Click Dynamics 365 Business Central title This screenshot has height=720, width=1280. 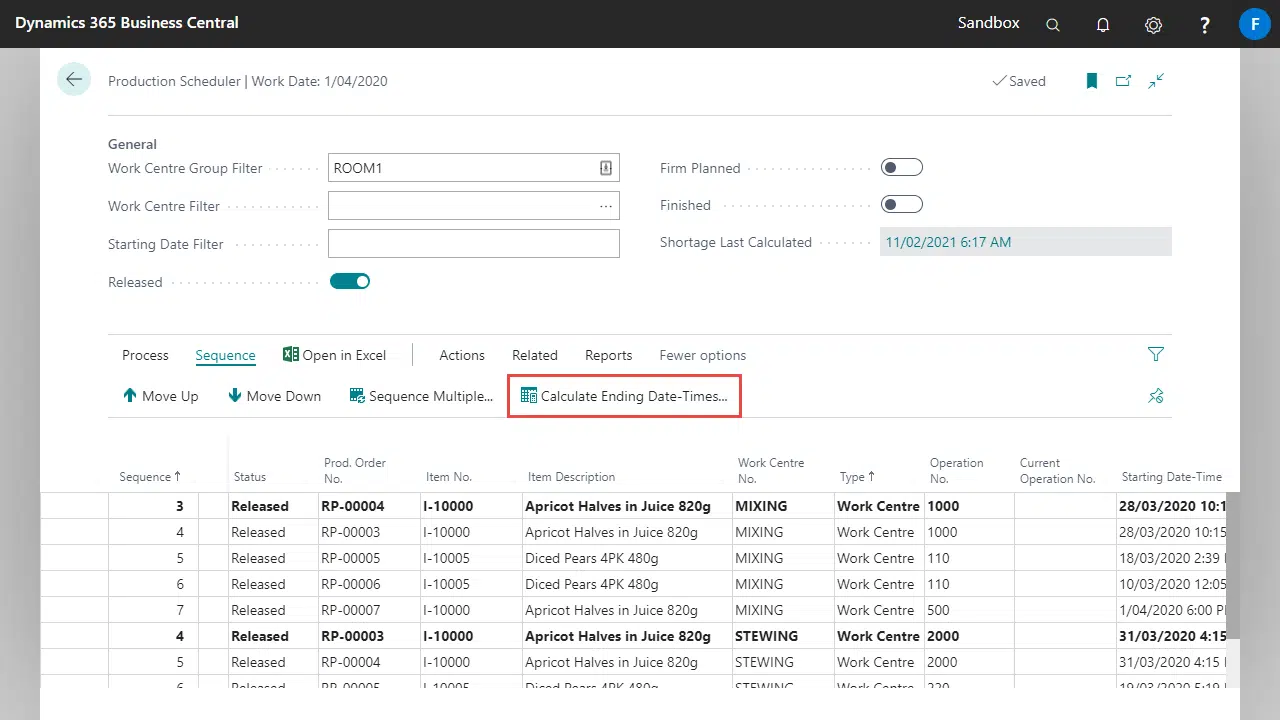click(x=127, y=22)
